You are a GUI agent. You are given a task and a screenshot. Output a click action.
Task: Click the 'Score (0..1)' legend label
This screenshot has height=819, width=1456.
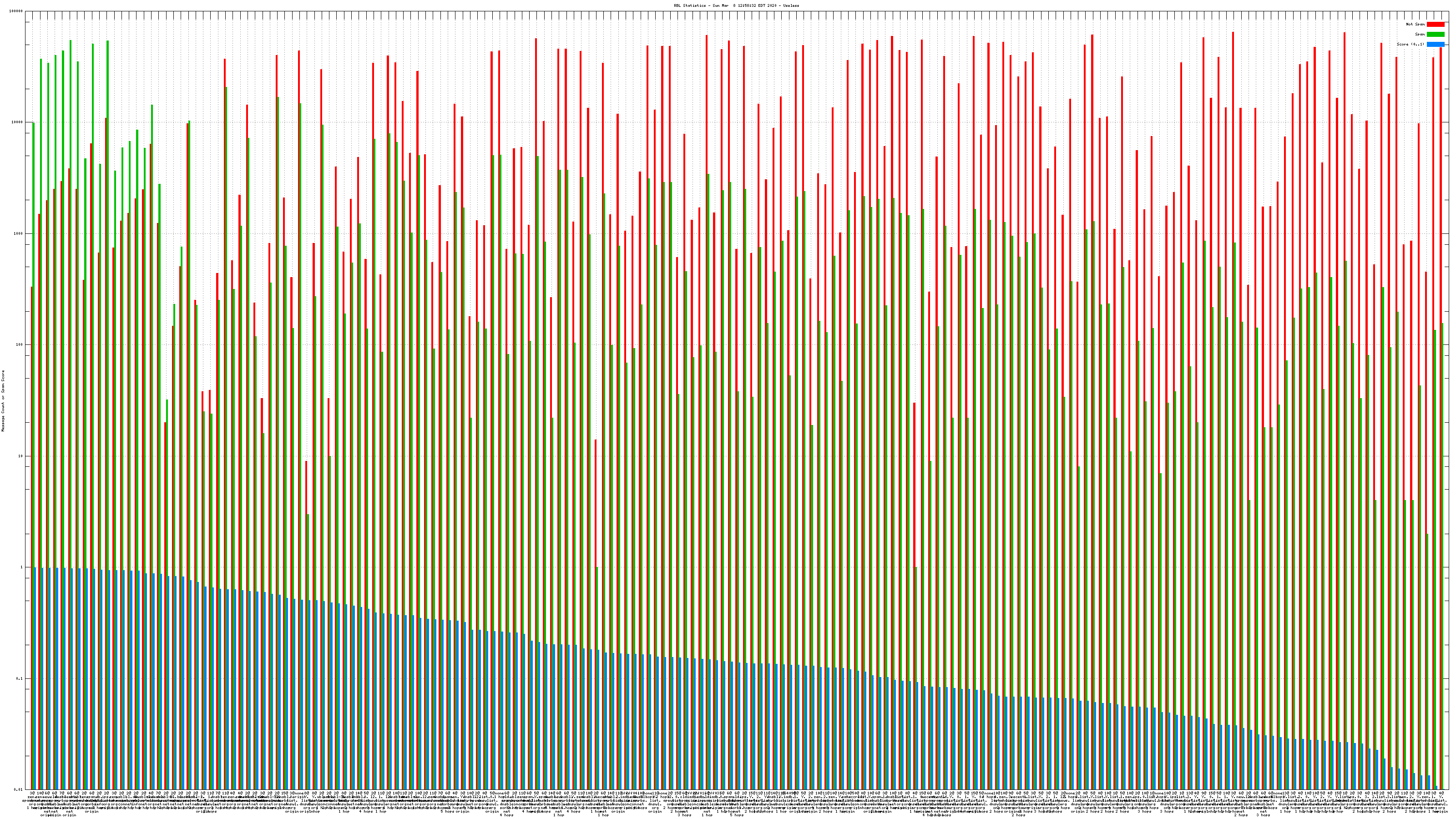point(1410,44)
